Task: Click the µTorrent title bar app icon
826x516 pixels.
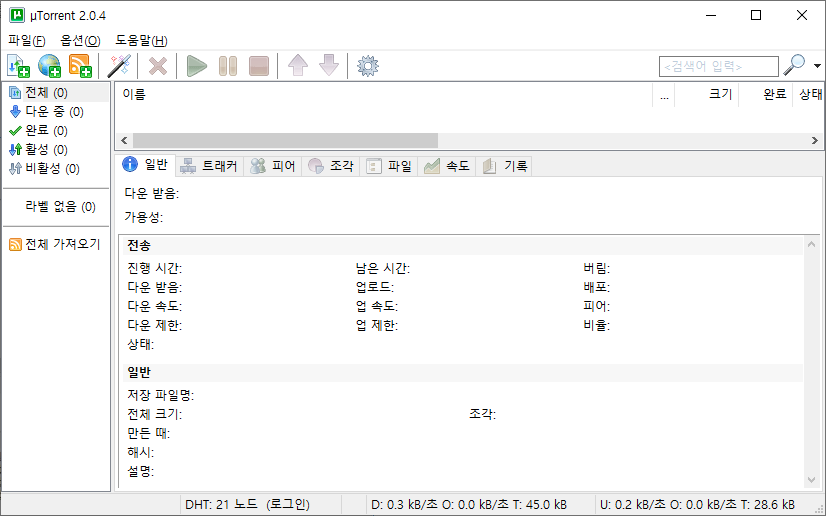Action: [x=17, y=15]
